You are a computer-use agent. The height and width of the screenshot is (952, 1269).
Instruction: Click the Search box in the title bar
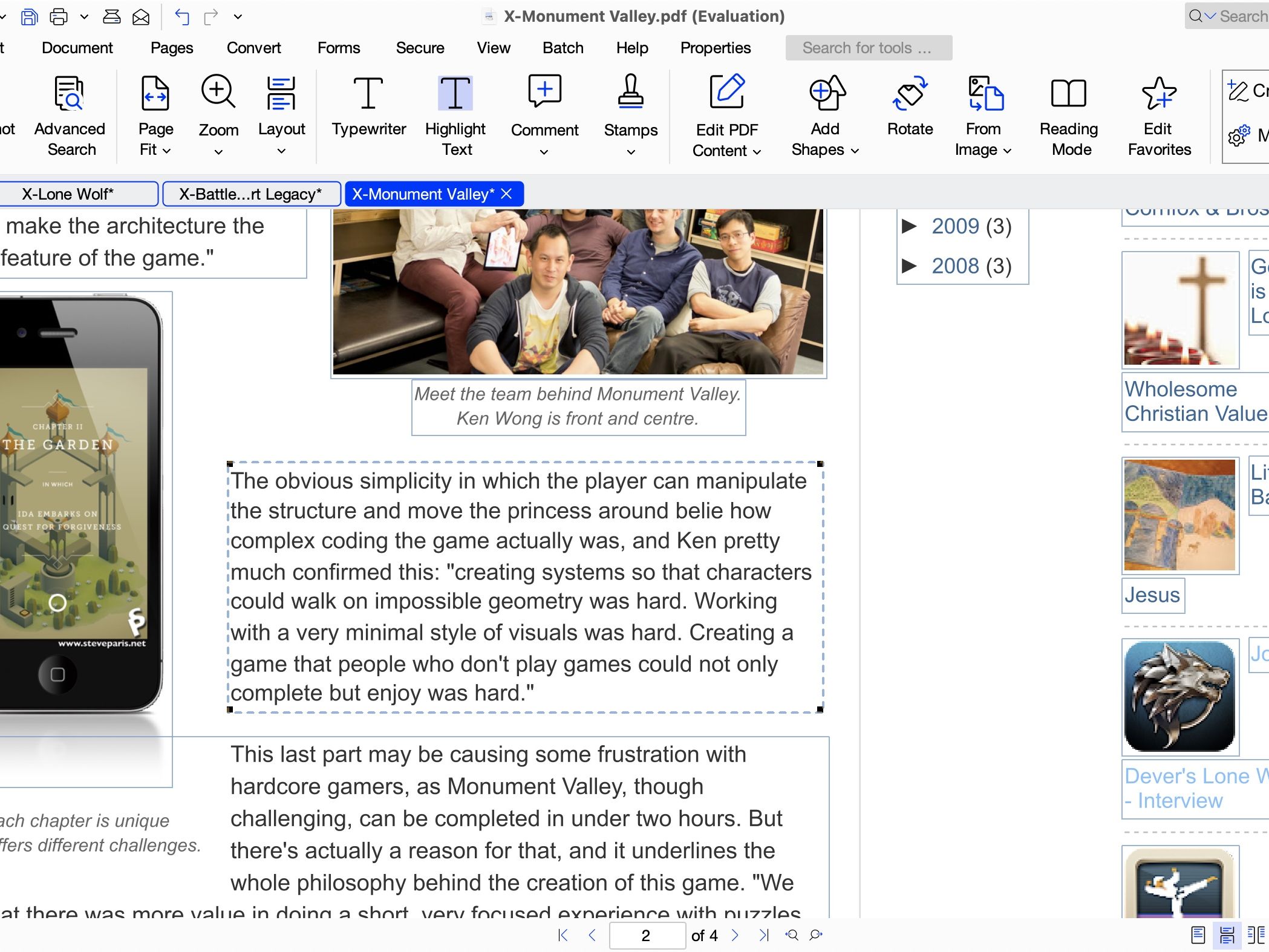click(1227, 16)
